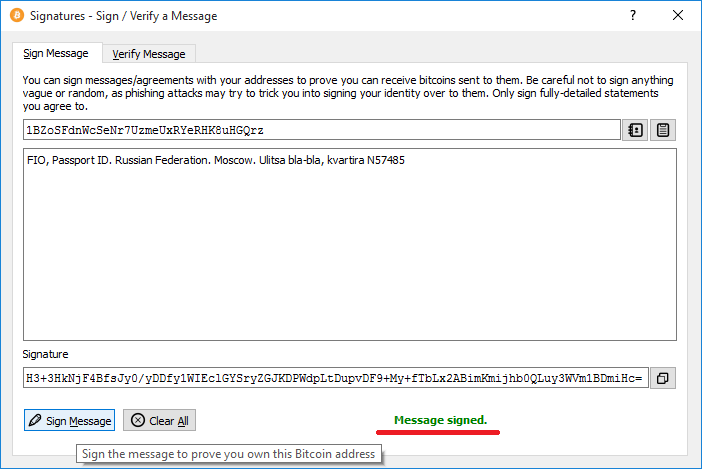Click the phishing warning description text
Image resolution: width=702 pixels, height=469 pixels.
coord(348,92)
